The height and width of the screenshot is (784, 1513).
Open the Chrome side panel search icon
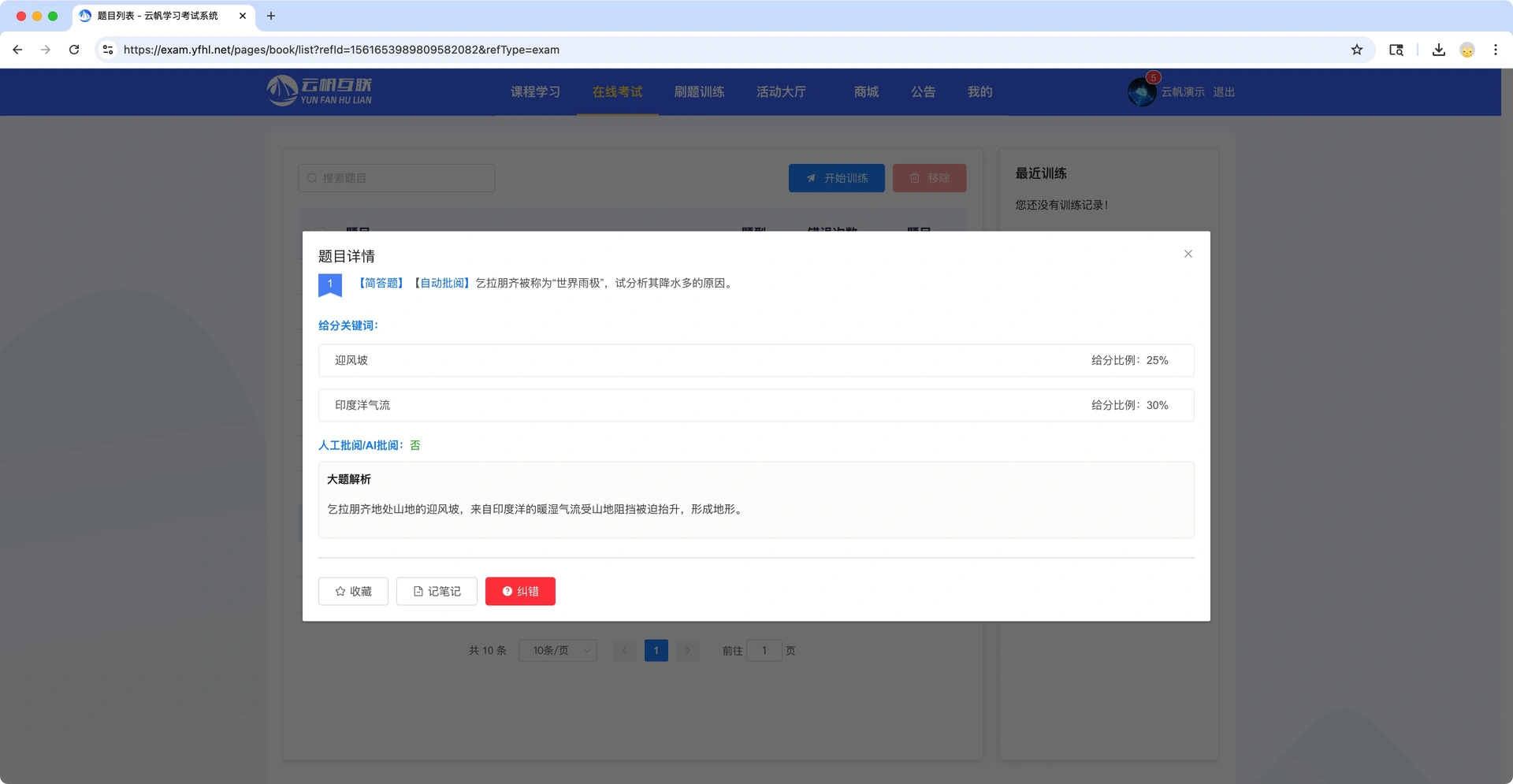1396,50
